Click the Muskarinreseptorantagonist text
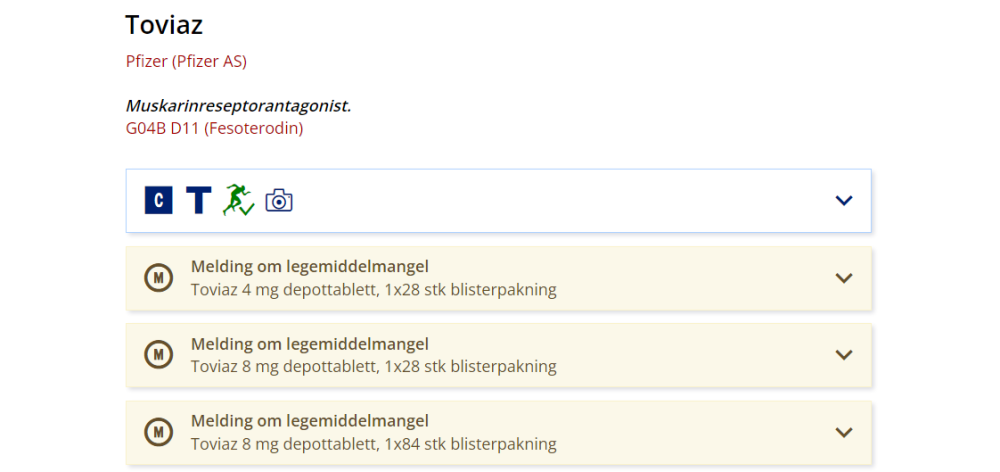The image size is (1000, 472). [x=239, y=106]
